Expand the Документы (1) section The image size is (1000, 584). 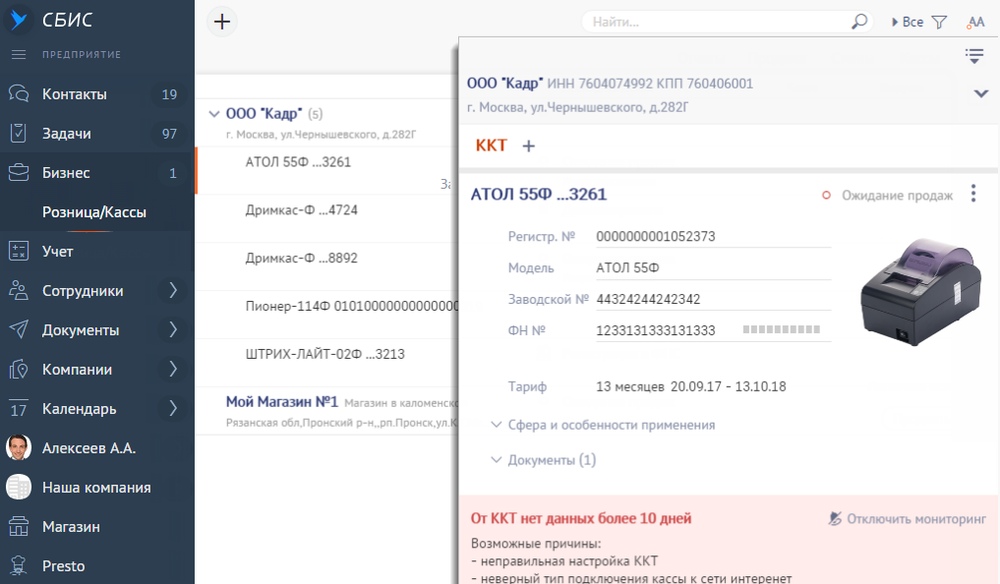pos(543,460)
